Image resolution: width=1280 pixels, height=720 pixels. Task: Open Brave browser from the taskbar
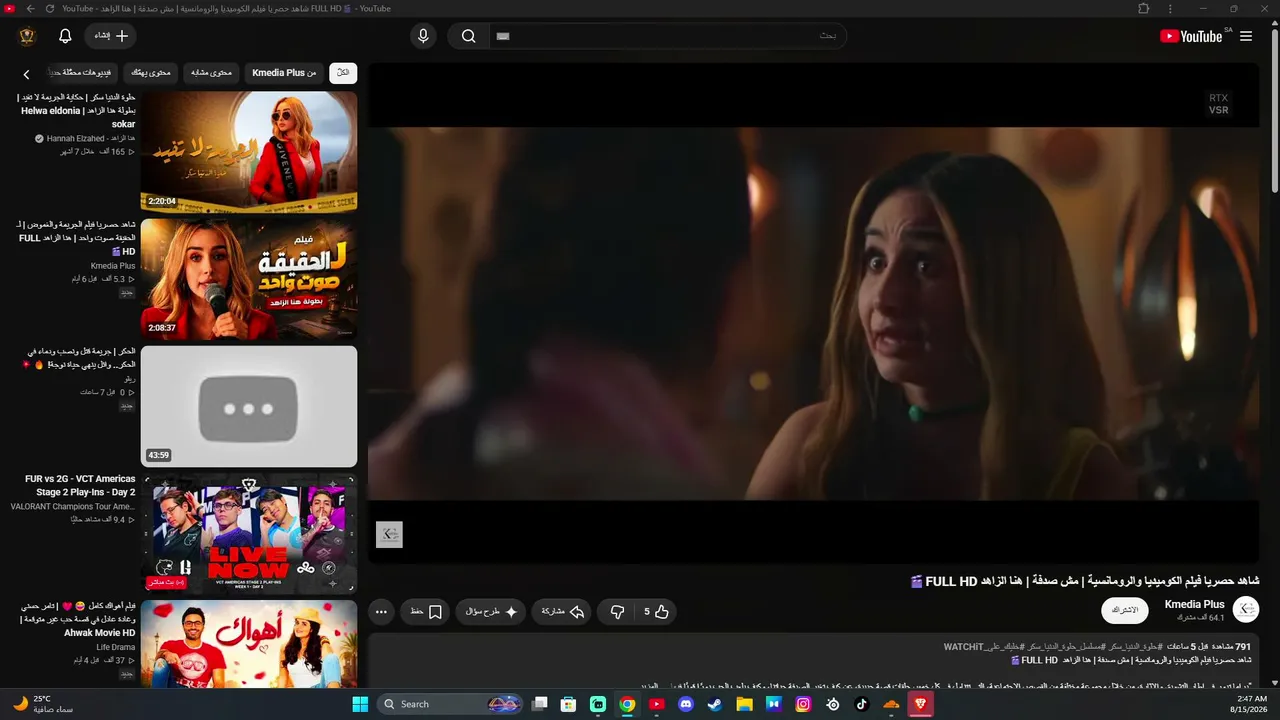921,704
